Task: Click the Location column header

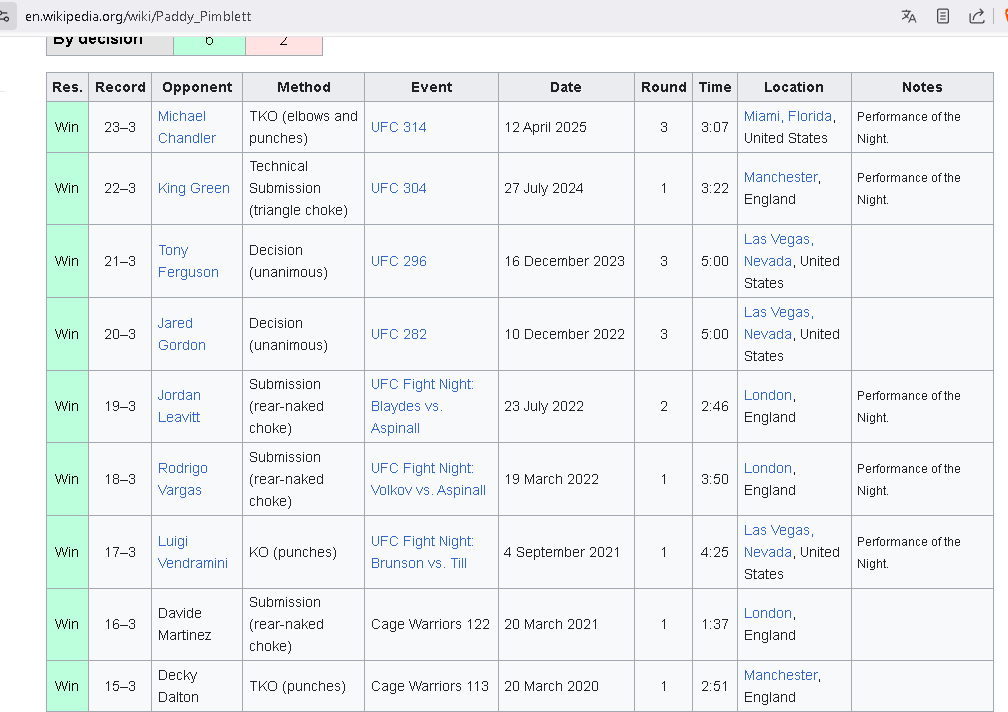Action: 794,87
